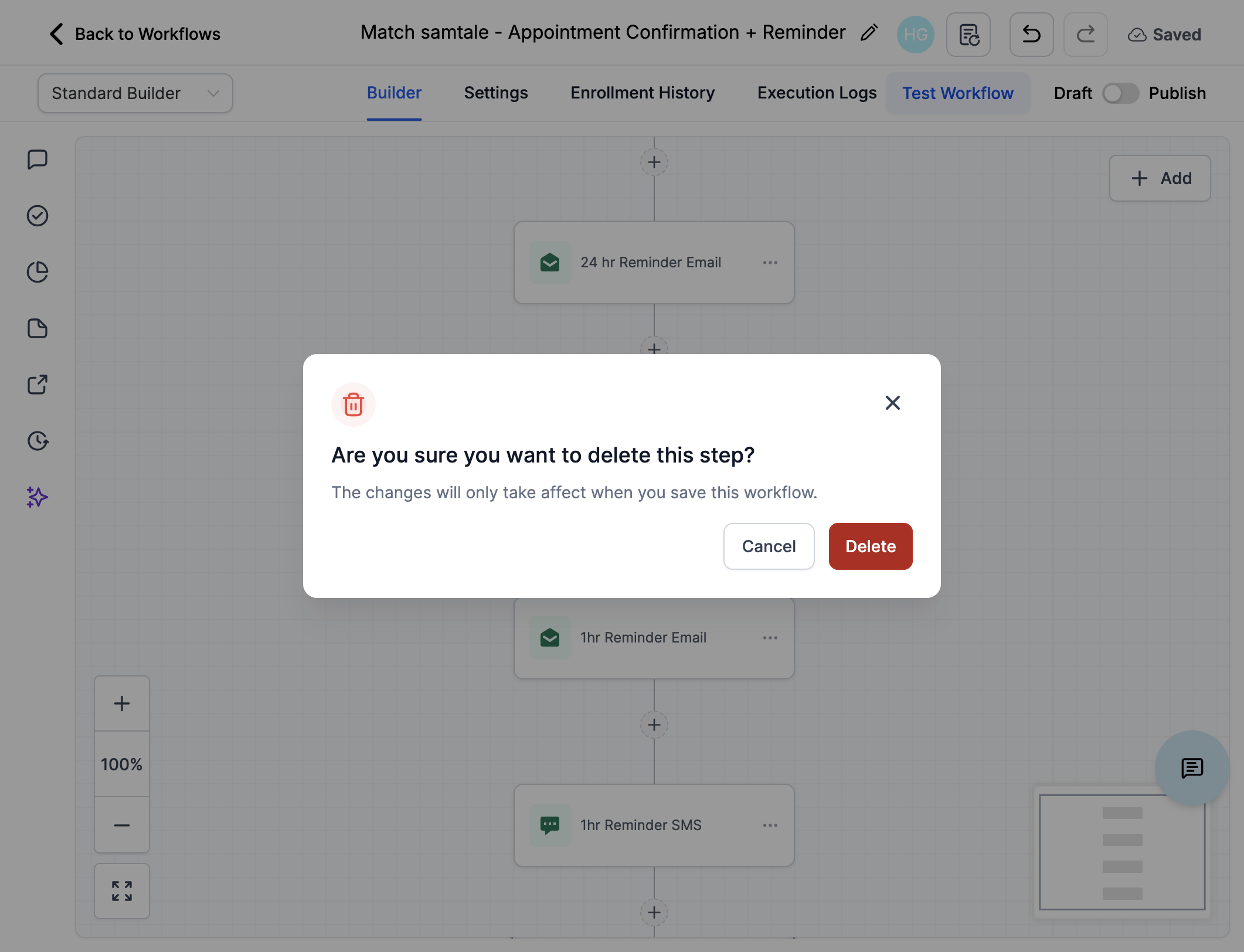Switch to the Enrollment History tab
This screenshot has height=952, width=1244.
click(x=643, y=93)
